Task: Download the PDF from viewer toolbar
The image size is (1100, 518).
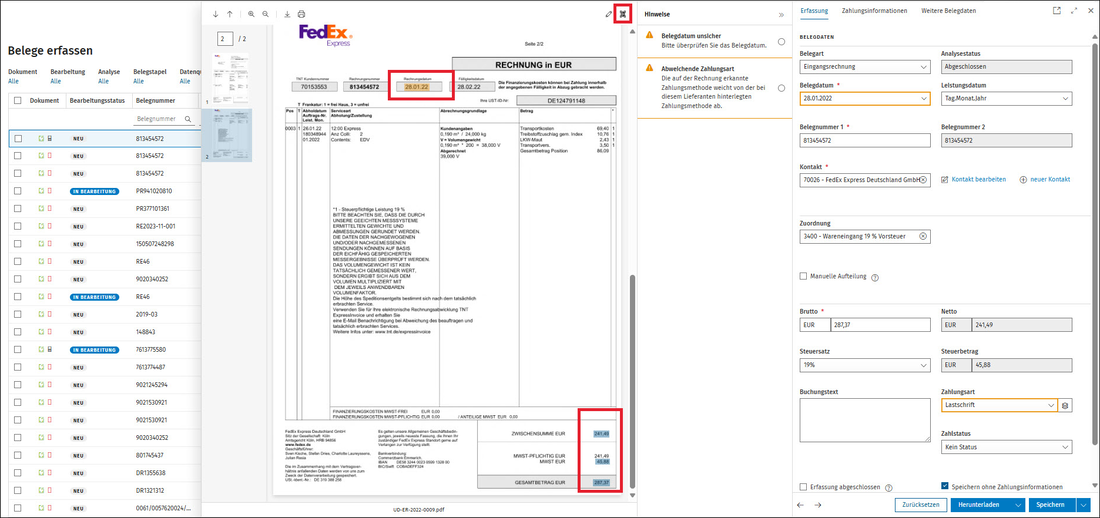Action: (287, 14)
